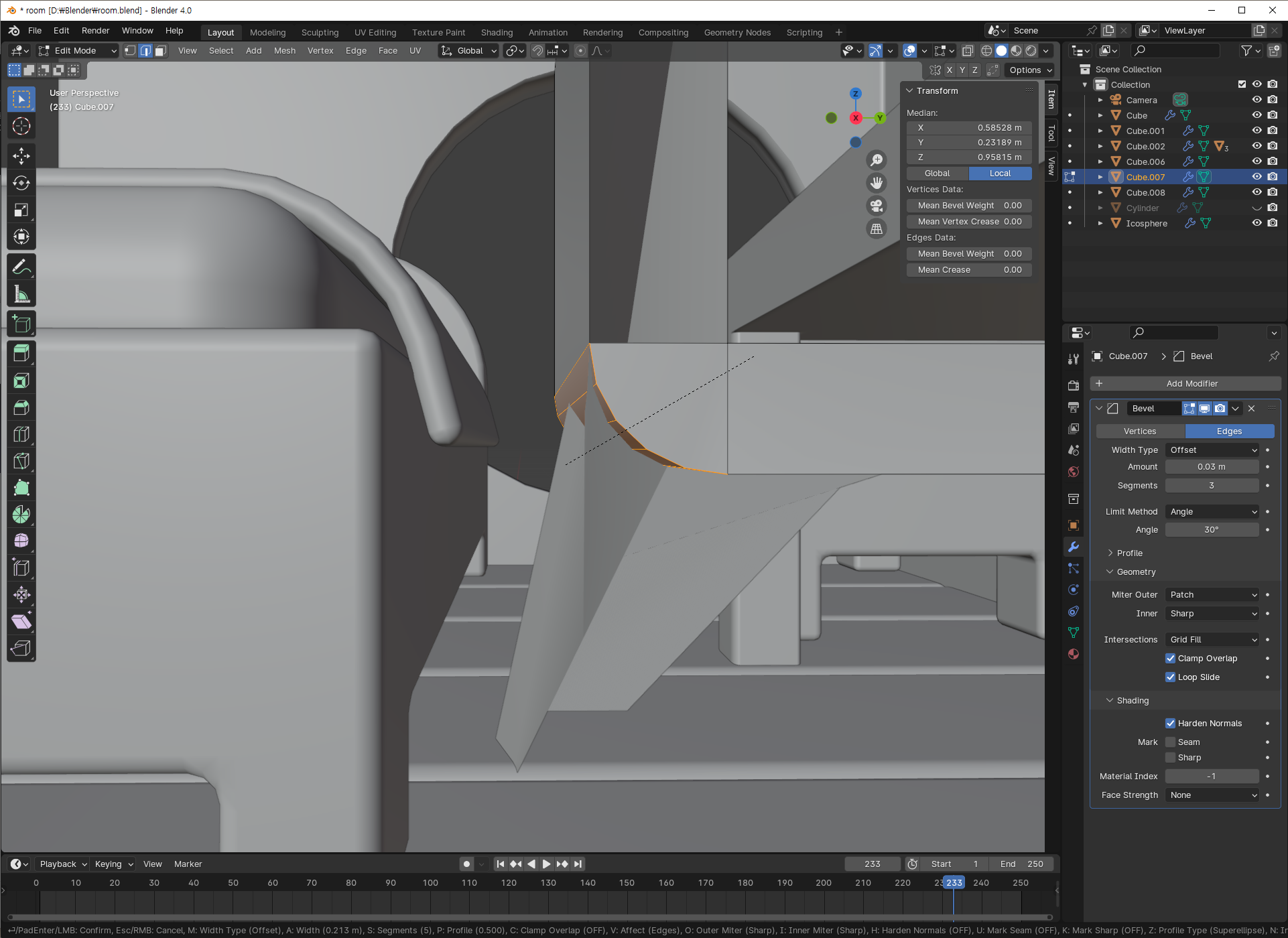This screenshot has height=938, width=1288.
Task: Expand Cube.008 in the outliner
Action: pyautogui.click(x=1100, y=193)
